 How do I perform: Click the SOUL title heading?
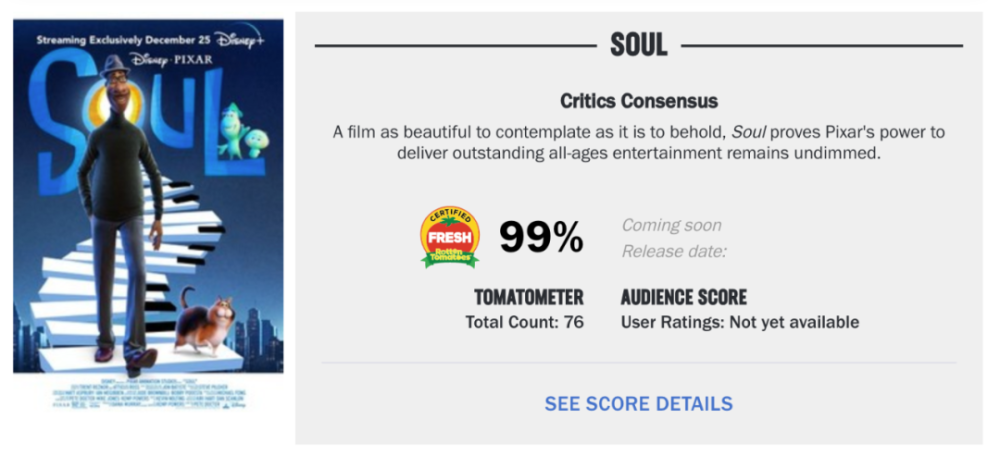coord(638,46)
